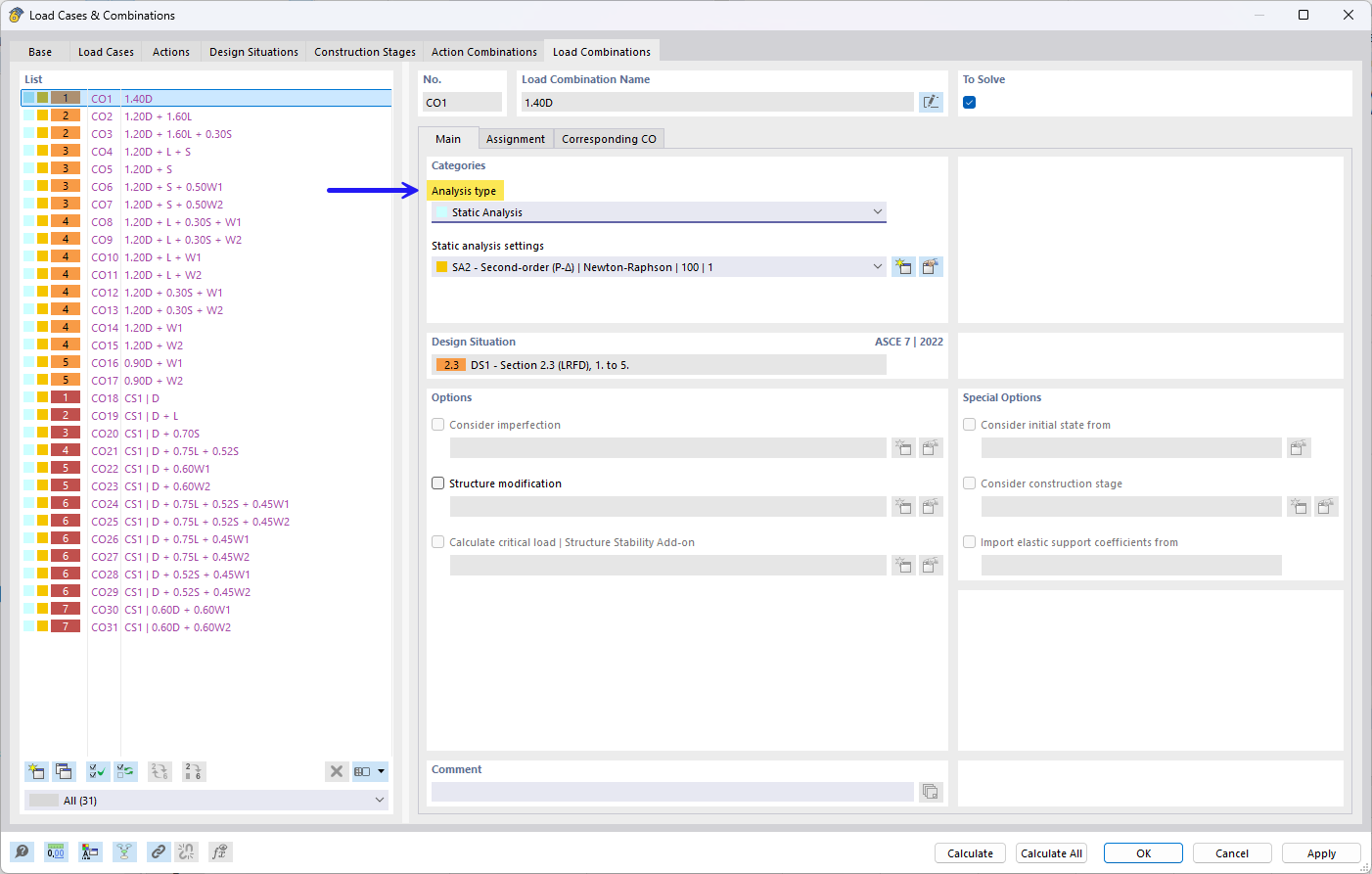This screenshot has height=874, width=1372.
Task: Click the Cancel button
Action: point(1232,853)
